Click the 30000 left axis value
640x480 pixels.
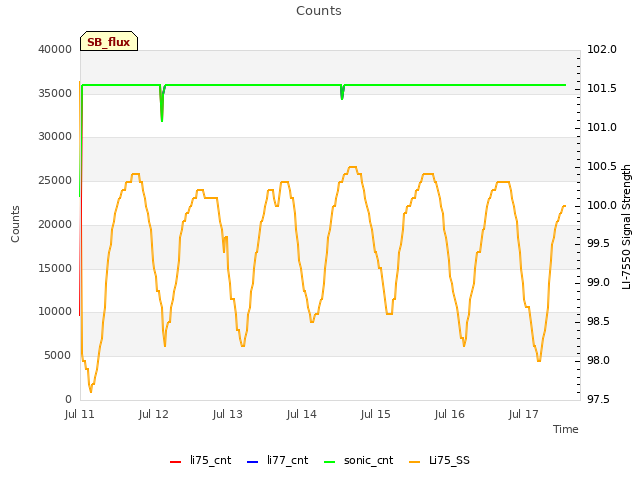55,137
